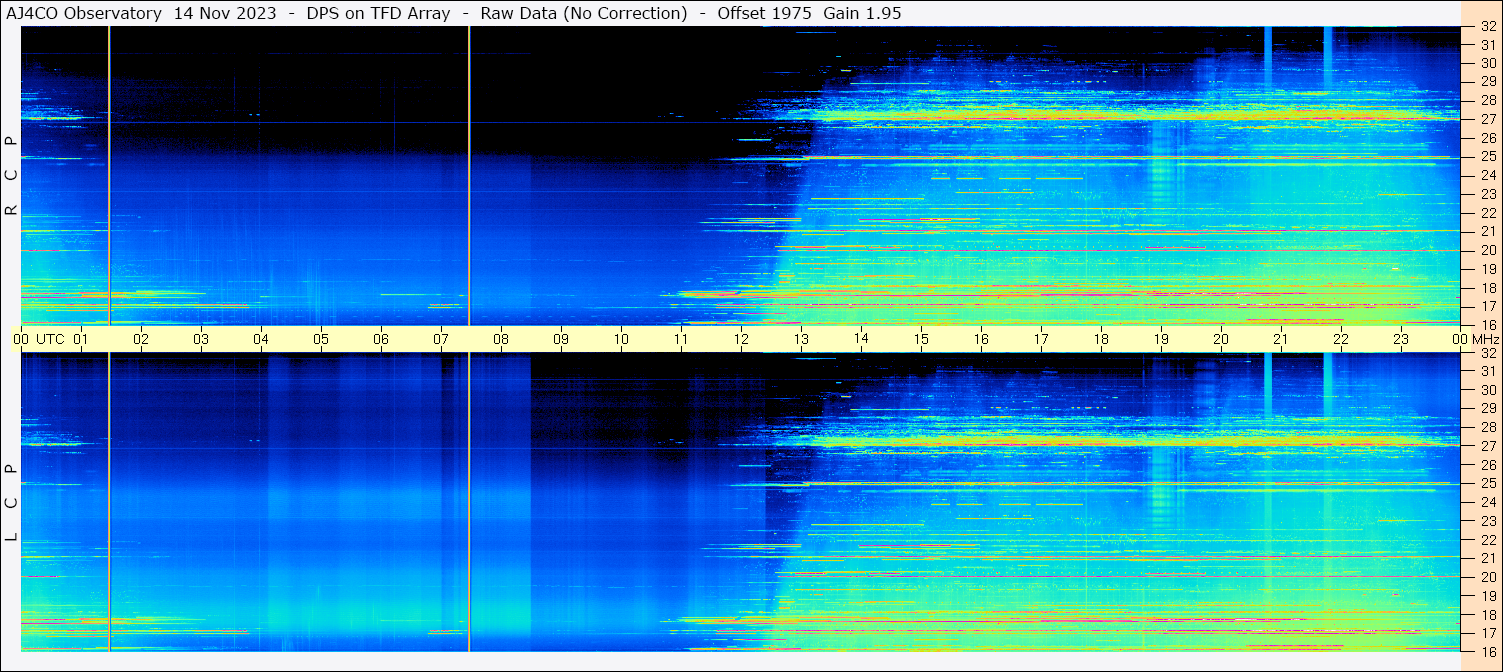Viewport: 1503px width, 672px height.
Task: Select hour 22 on the time axis
Action: point(1341,339)
